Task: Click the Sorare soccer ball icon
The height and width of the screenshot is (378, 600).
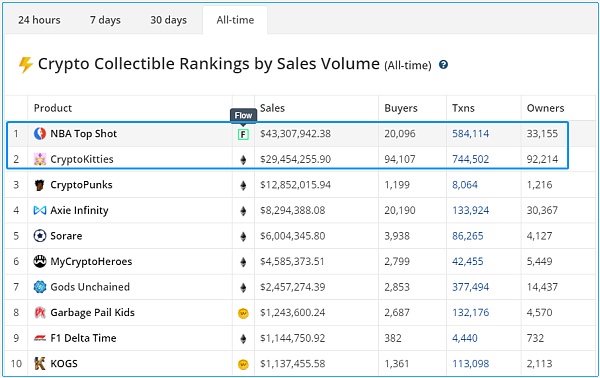Action: click(40, 236)
